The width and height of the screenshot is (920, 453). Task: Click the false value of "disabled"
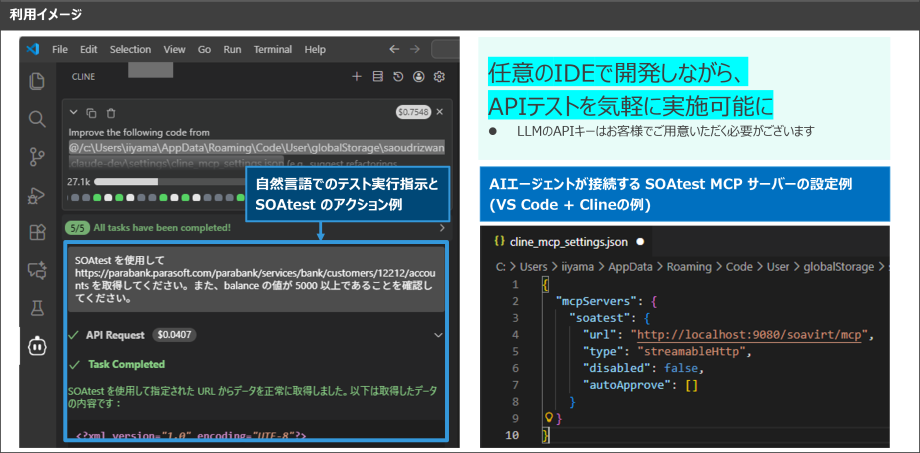(x=681, y=369)
